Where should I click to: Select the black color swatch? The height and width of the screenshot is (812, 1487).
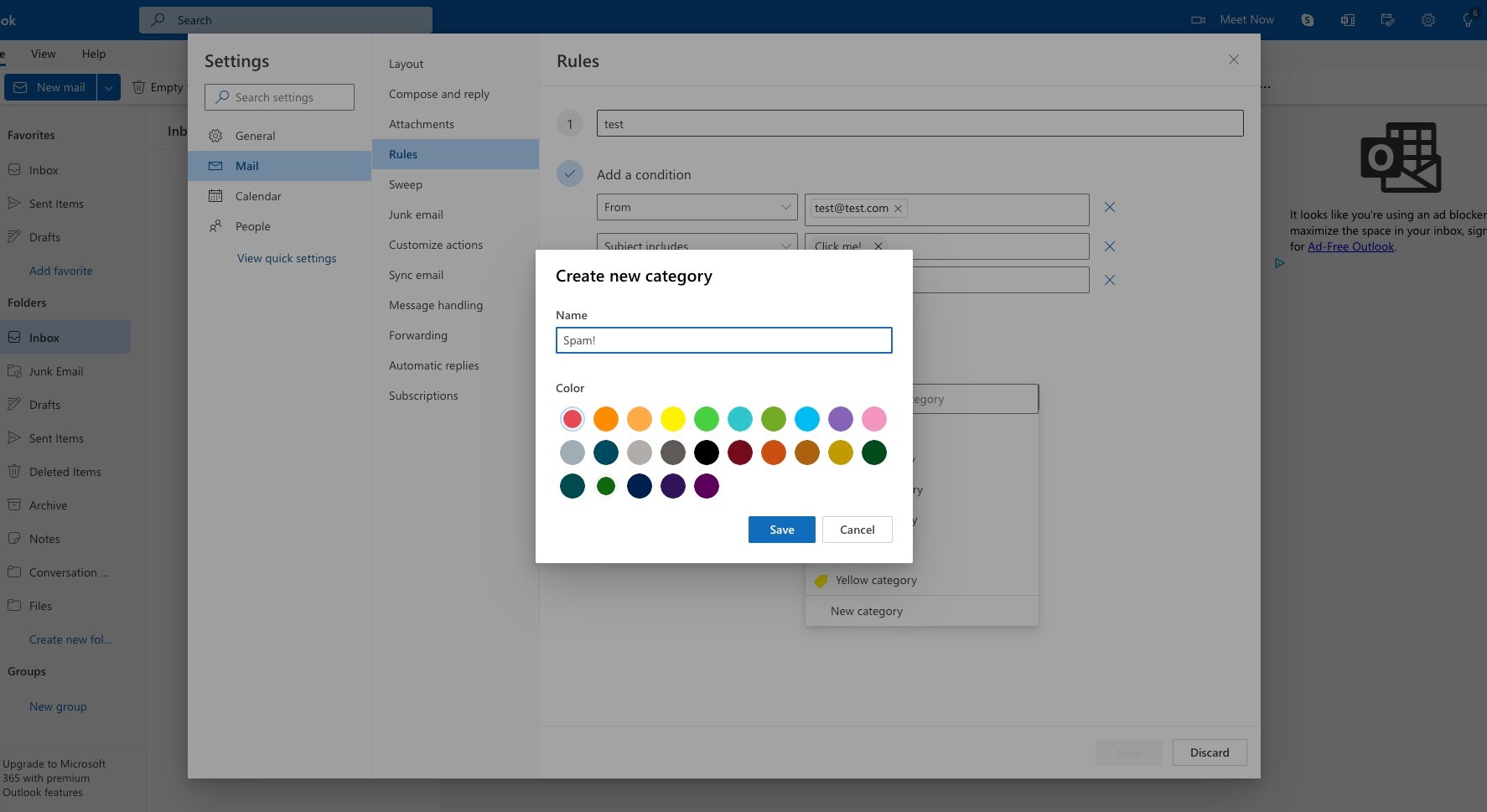click(706, 453)
